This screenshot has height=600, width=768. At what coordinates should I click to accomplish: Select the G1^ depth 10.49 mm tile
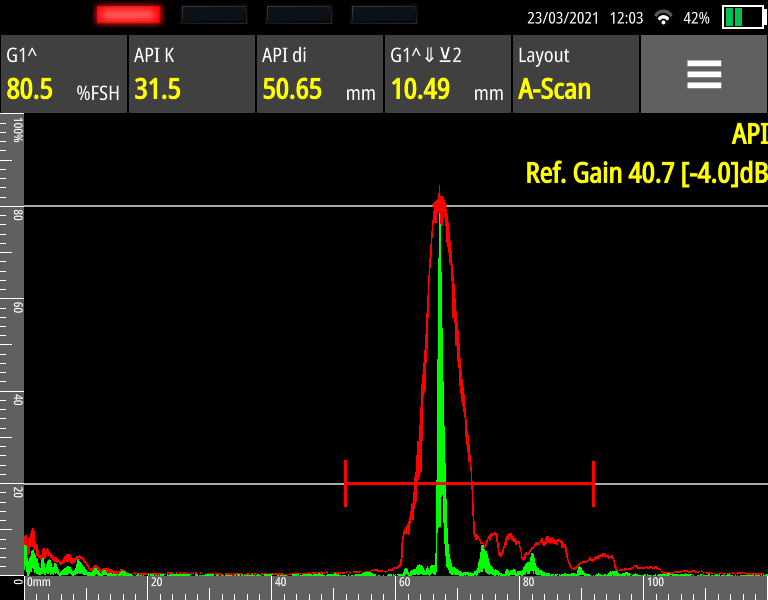point(447,75)
